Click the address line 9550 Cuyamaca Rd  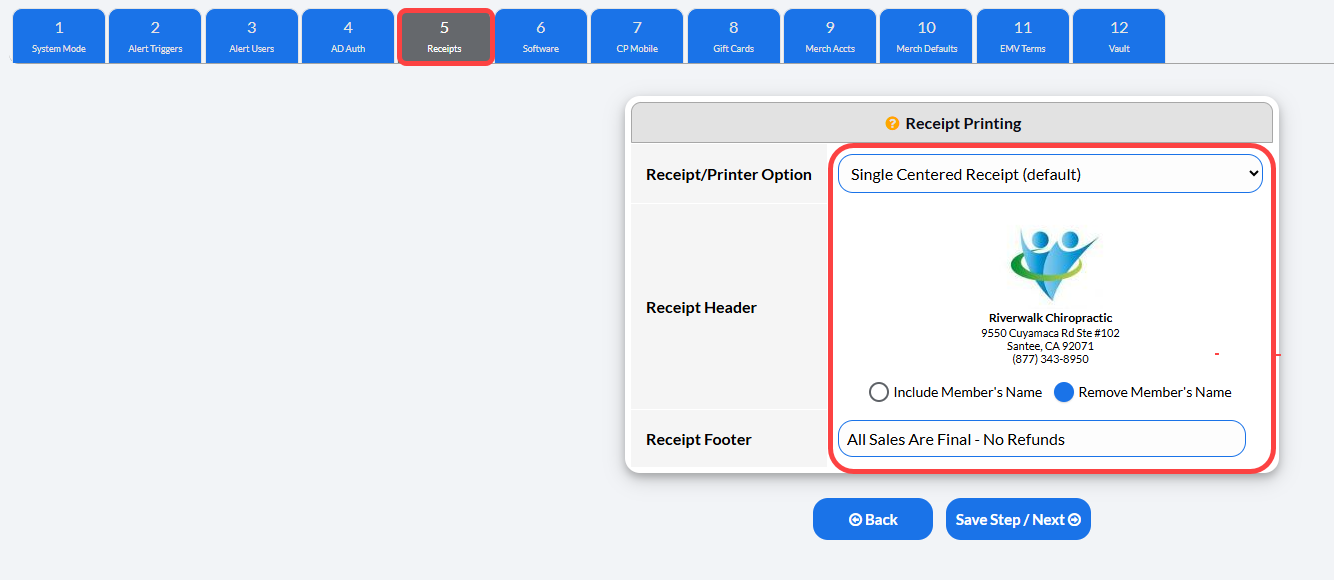pos(1051,333)
